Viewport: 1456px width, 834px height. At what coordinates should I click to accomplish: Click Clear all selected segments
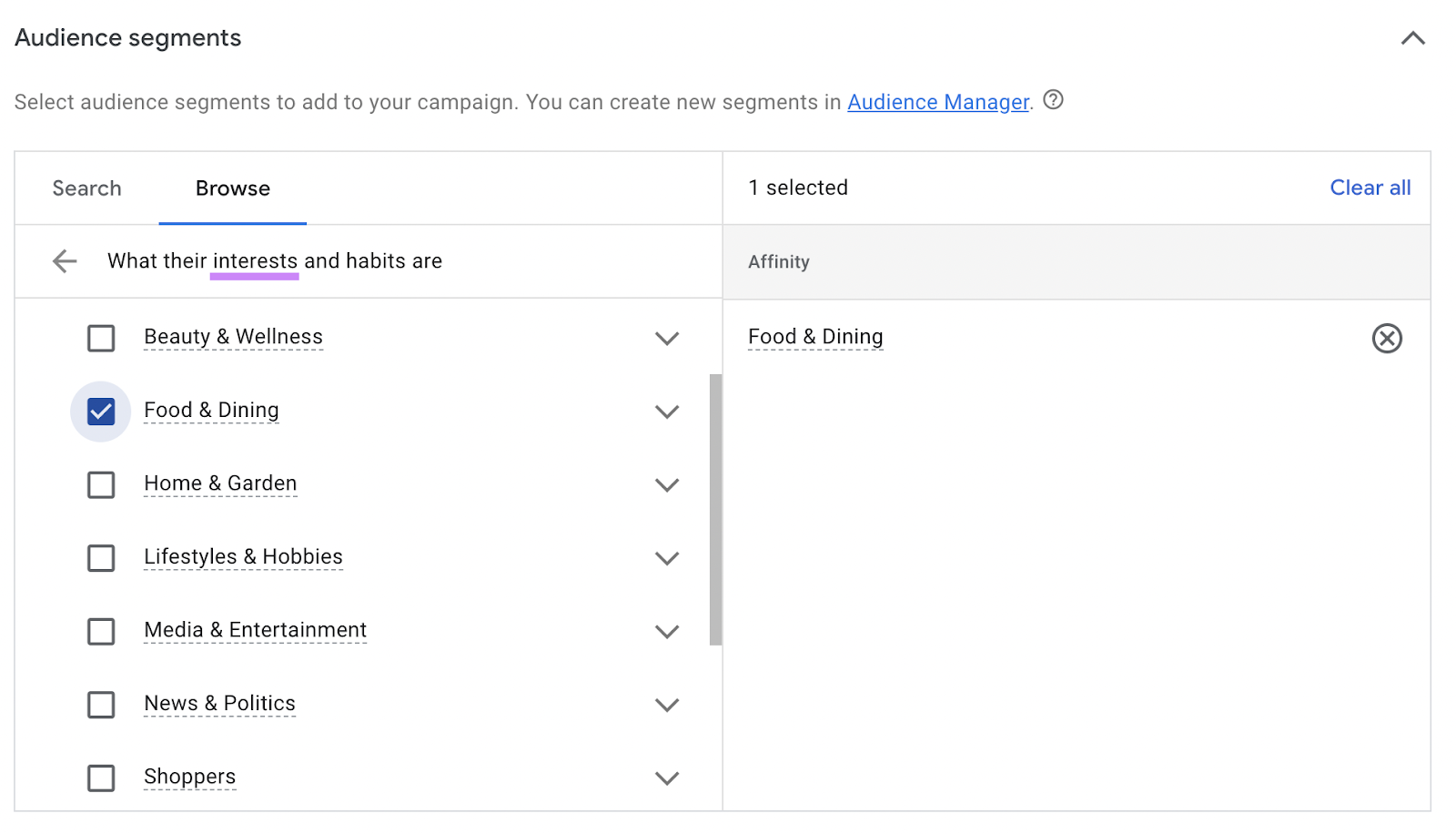1370,188
